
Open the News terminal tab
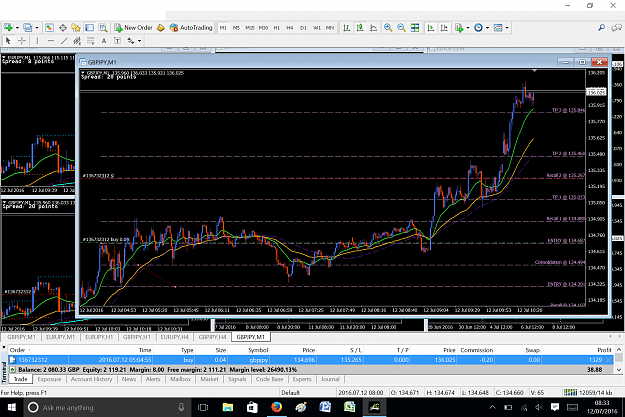pyautogui.click(x=129, y=379)
